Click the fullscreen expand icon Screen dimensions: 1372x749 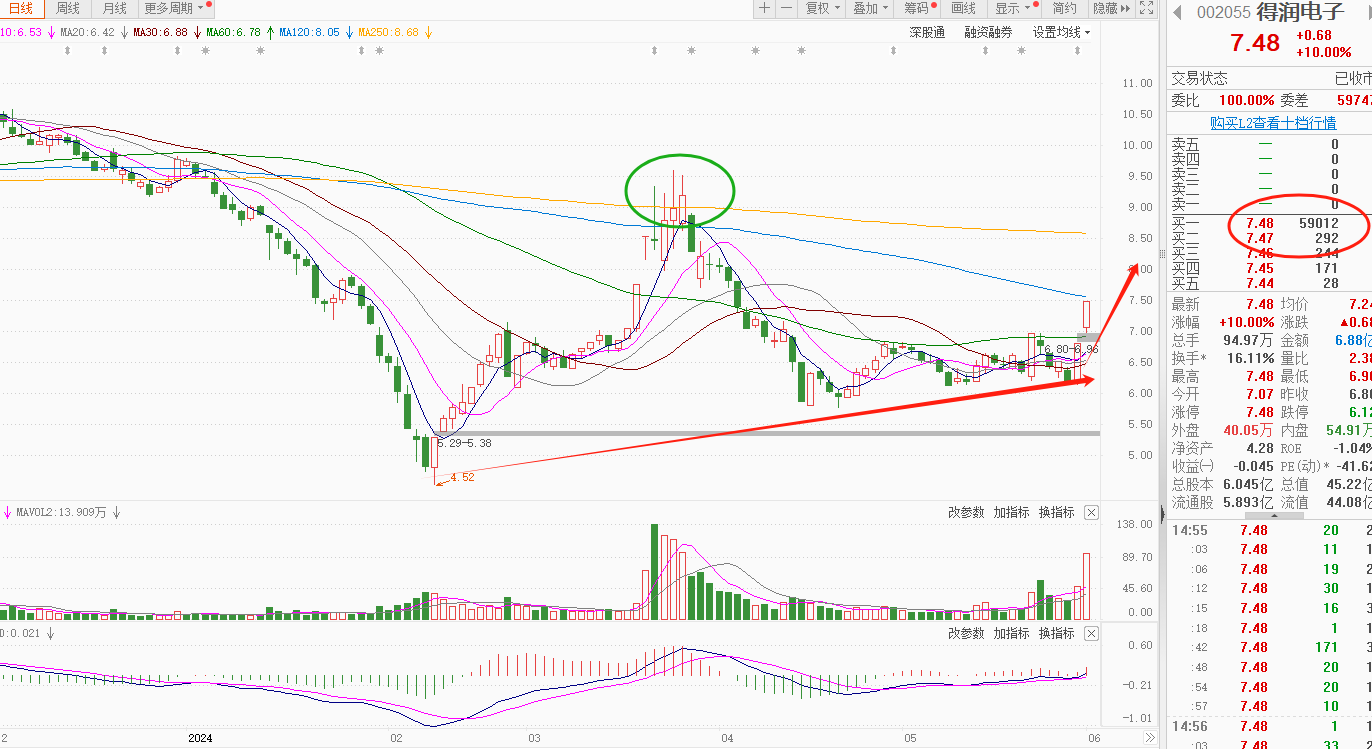[x=1146, y=8]
